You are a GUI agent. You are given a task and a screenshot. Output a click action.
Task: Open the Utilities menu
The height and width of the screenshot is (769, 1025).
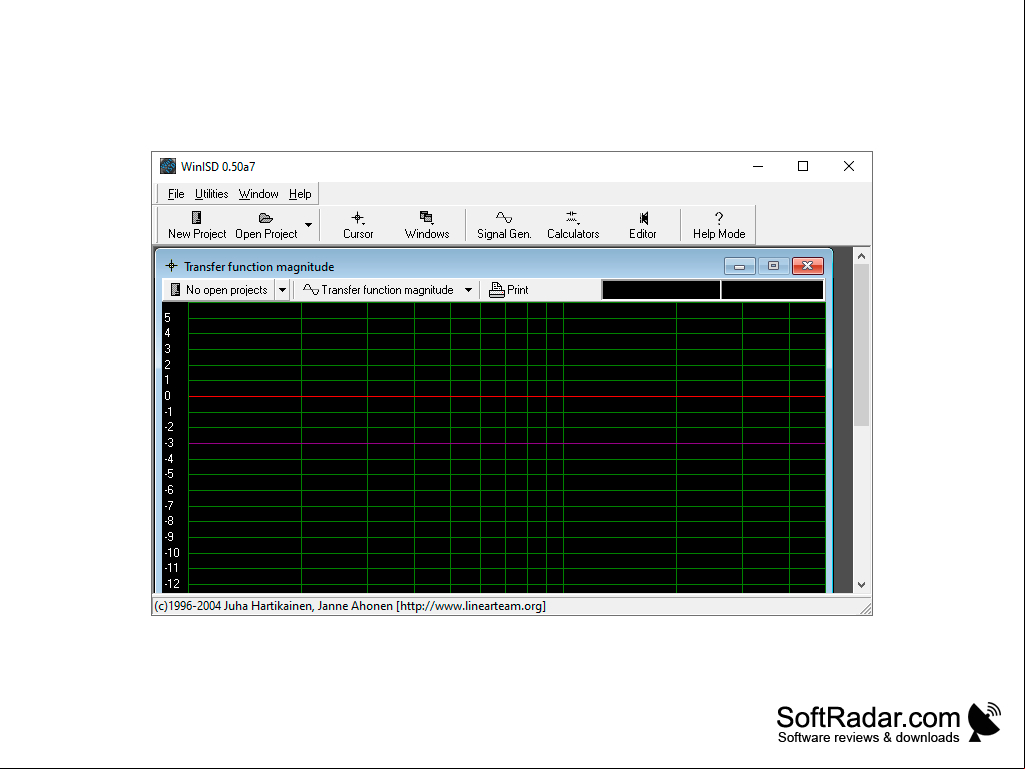(211, 194)
